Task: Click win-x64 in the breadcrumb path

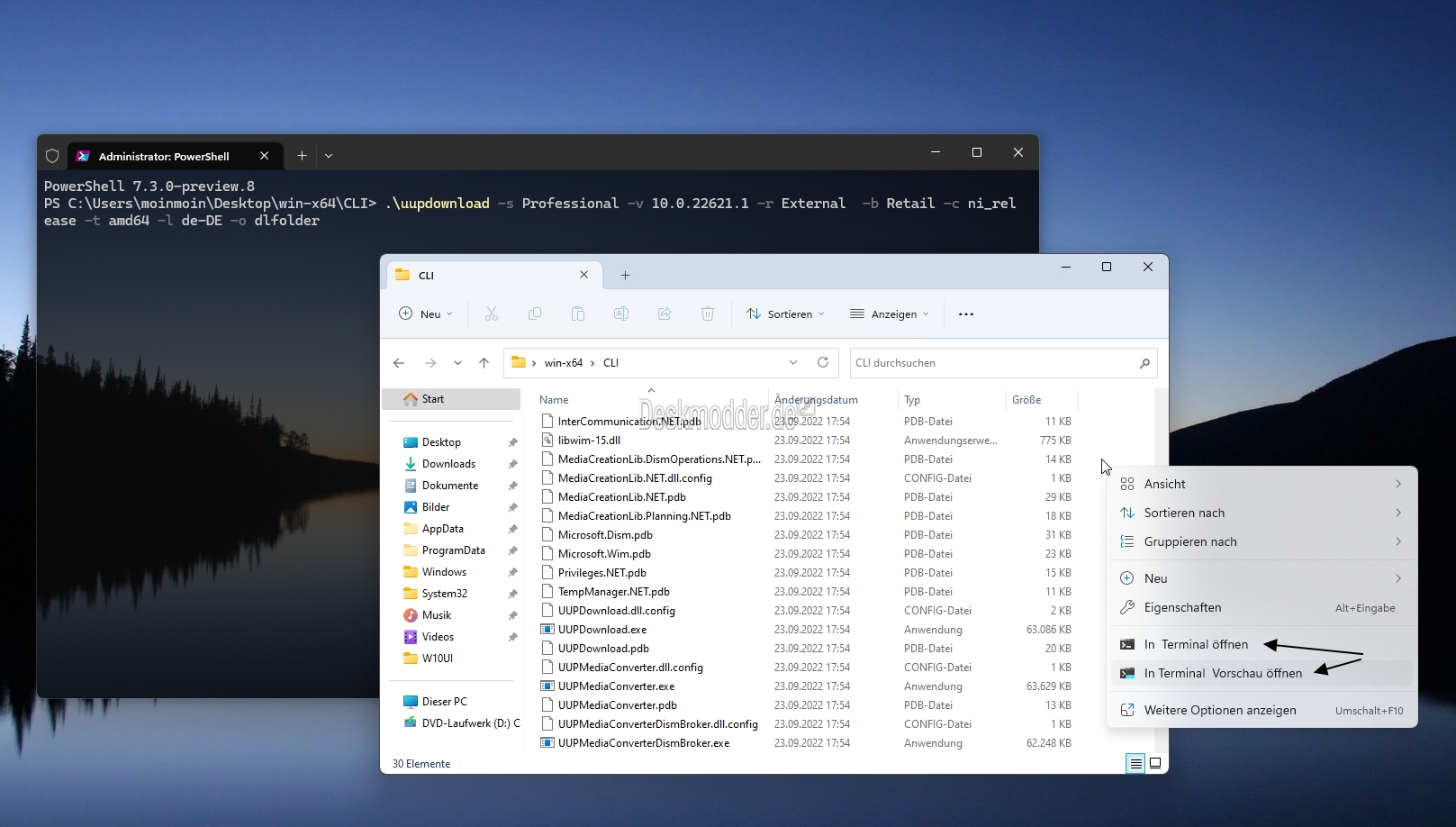Action: click(x=564, y=363)
